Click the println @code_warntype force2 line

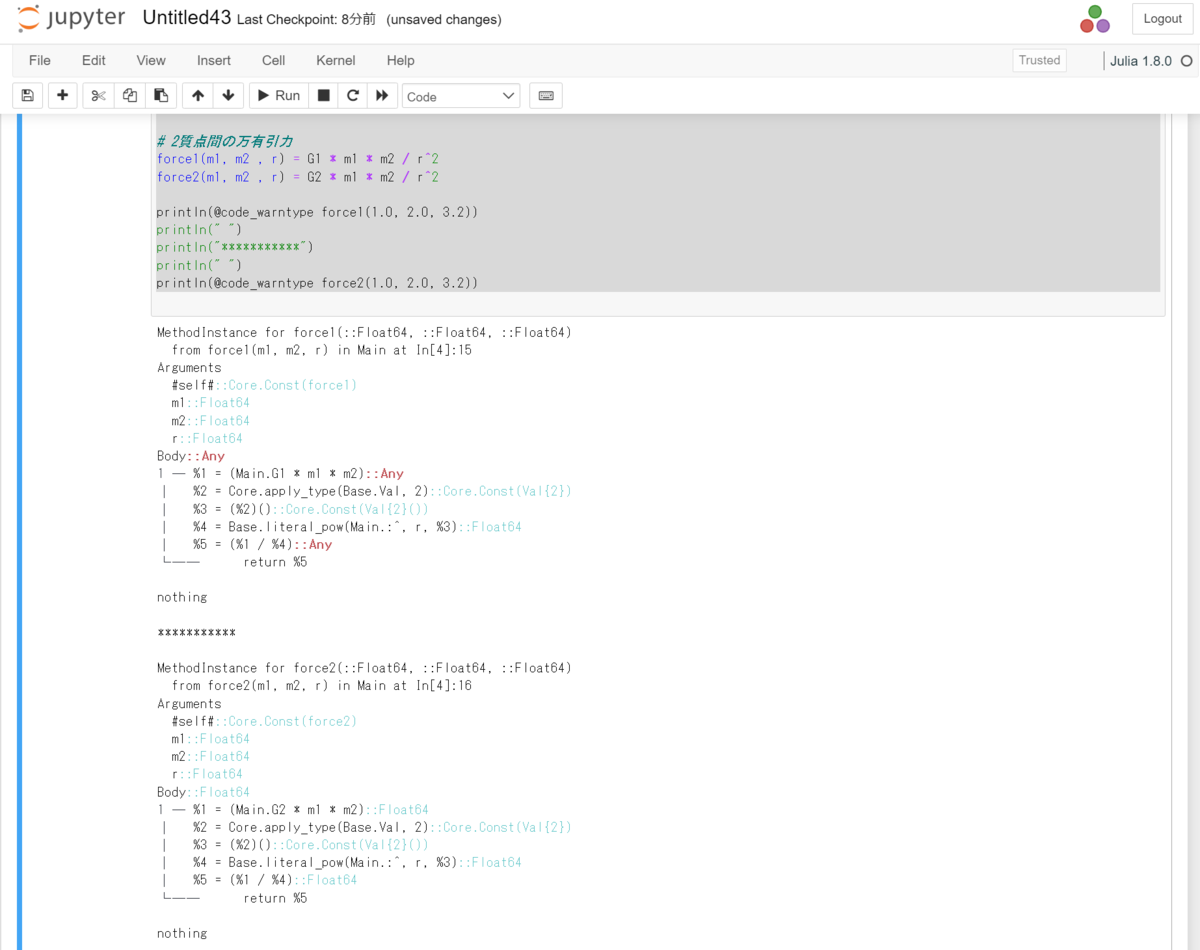click(x=317, y=284)
